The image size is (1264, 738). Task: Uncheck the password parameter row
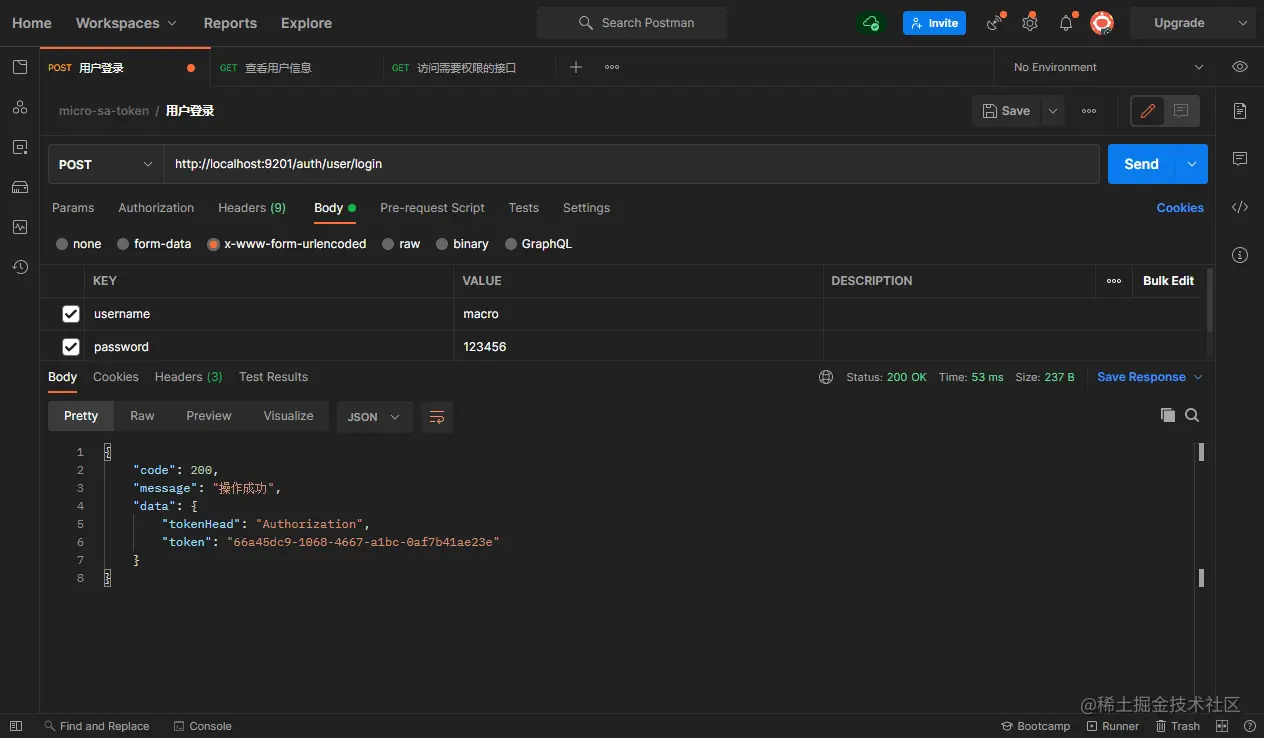tap(71, 347)
